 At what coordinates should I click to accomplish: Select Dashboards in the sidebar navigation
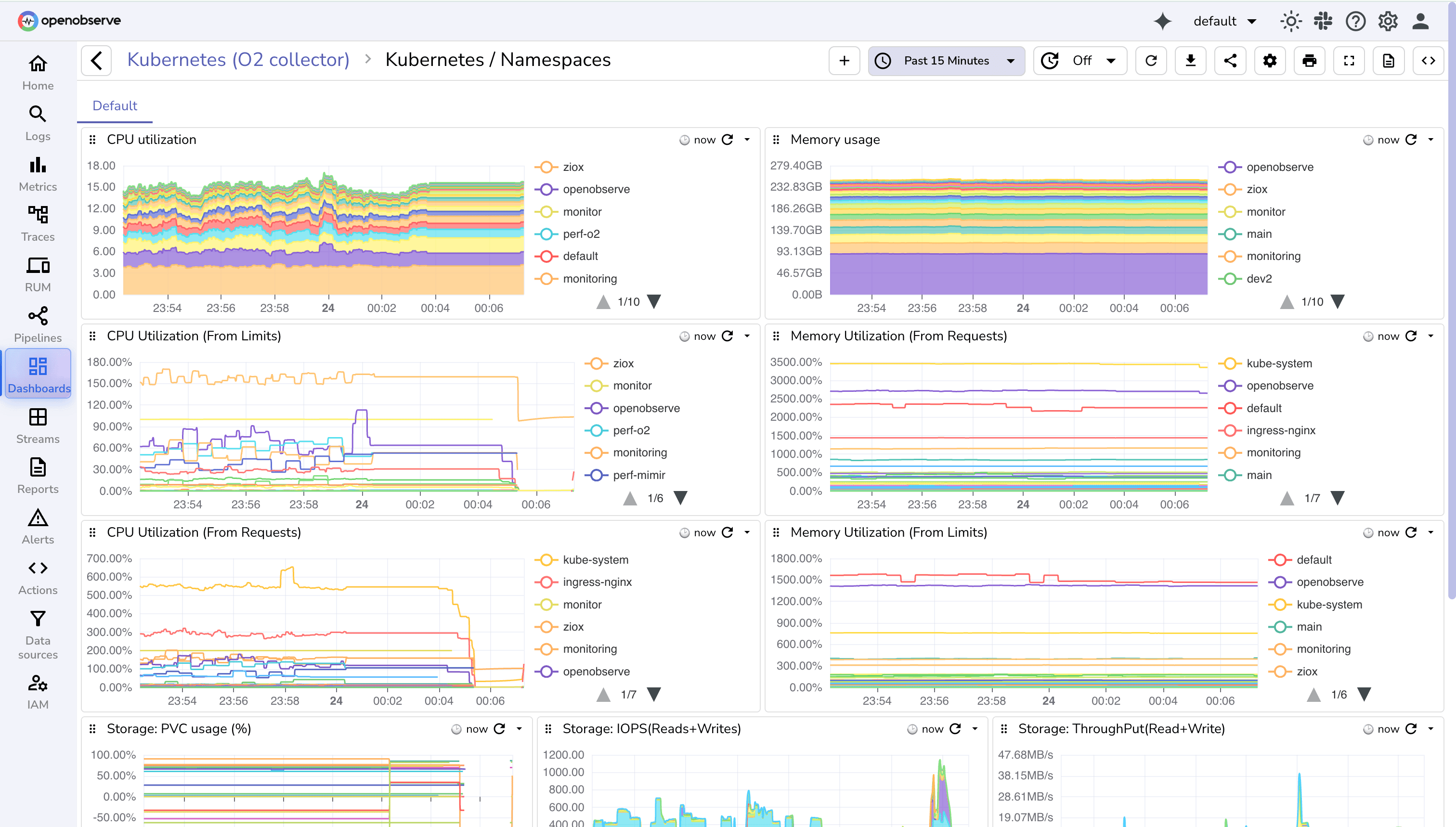38,373
